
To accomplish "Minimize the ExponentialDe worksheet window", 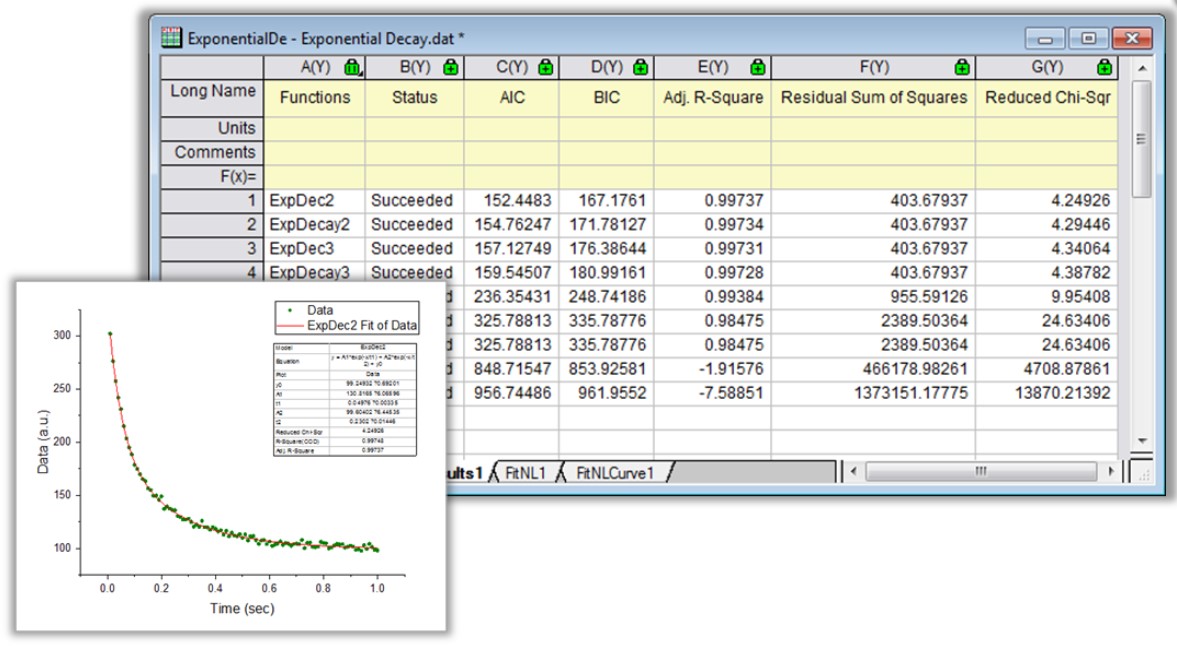I will pyautogui.click(x=1045, y=38).
